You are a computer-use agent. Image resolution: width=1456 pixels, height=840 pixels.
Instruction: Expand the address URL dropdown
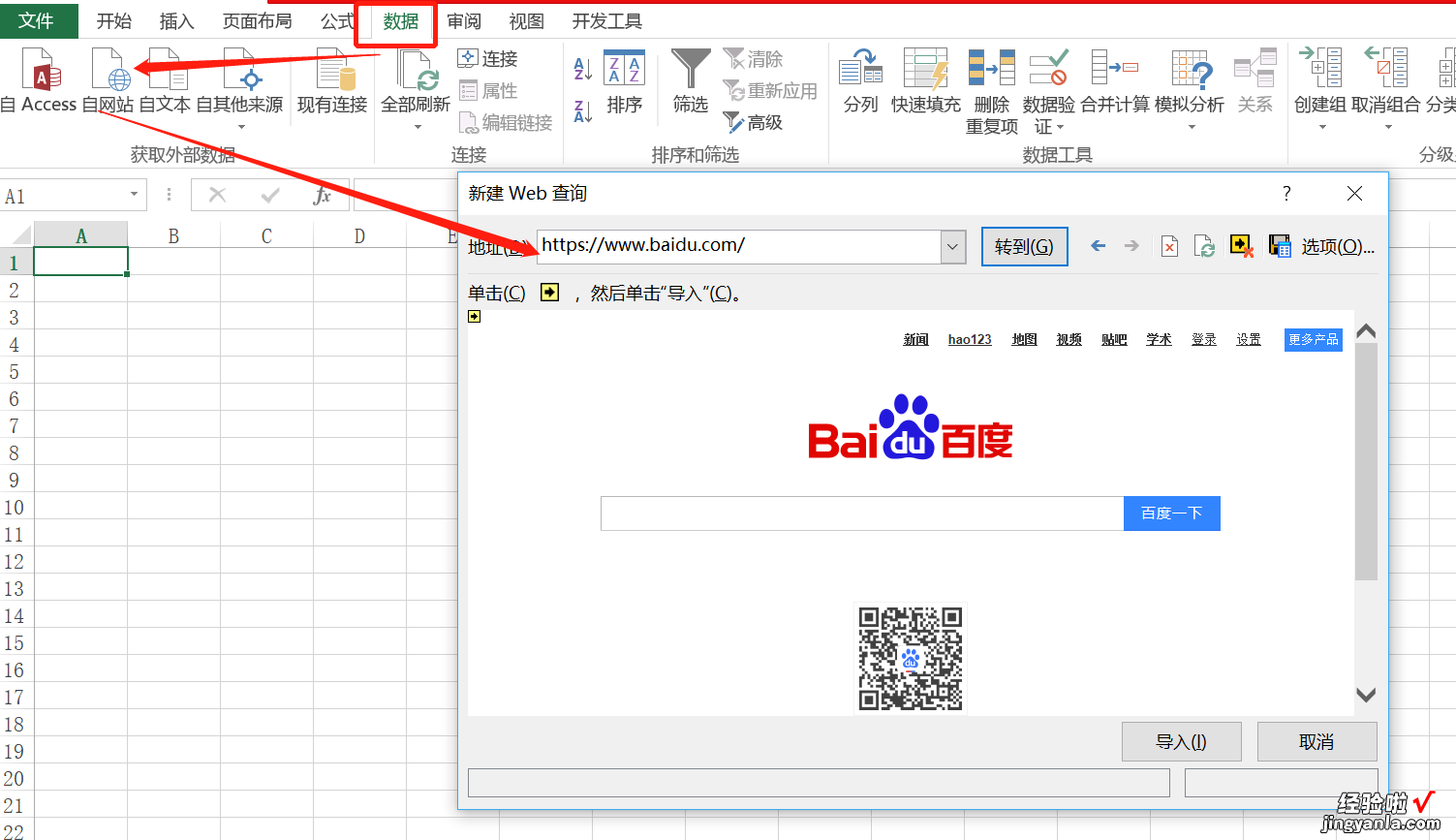953,247
